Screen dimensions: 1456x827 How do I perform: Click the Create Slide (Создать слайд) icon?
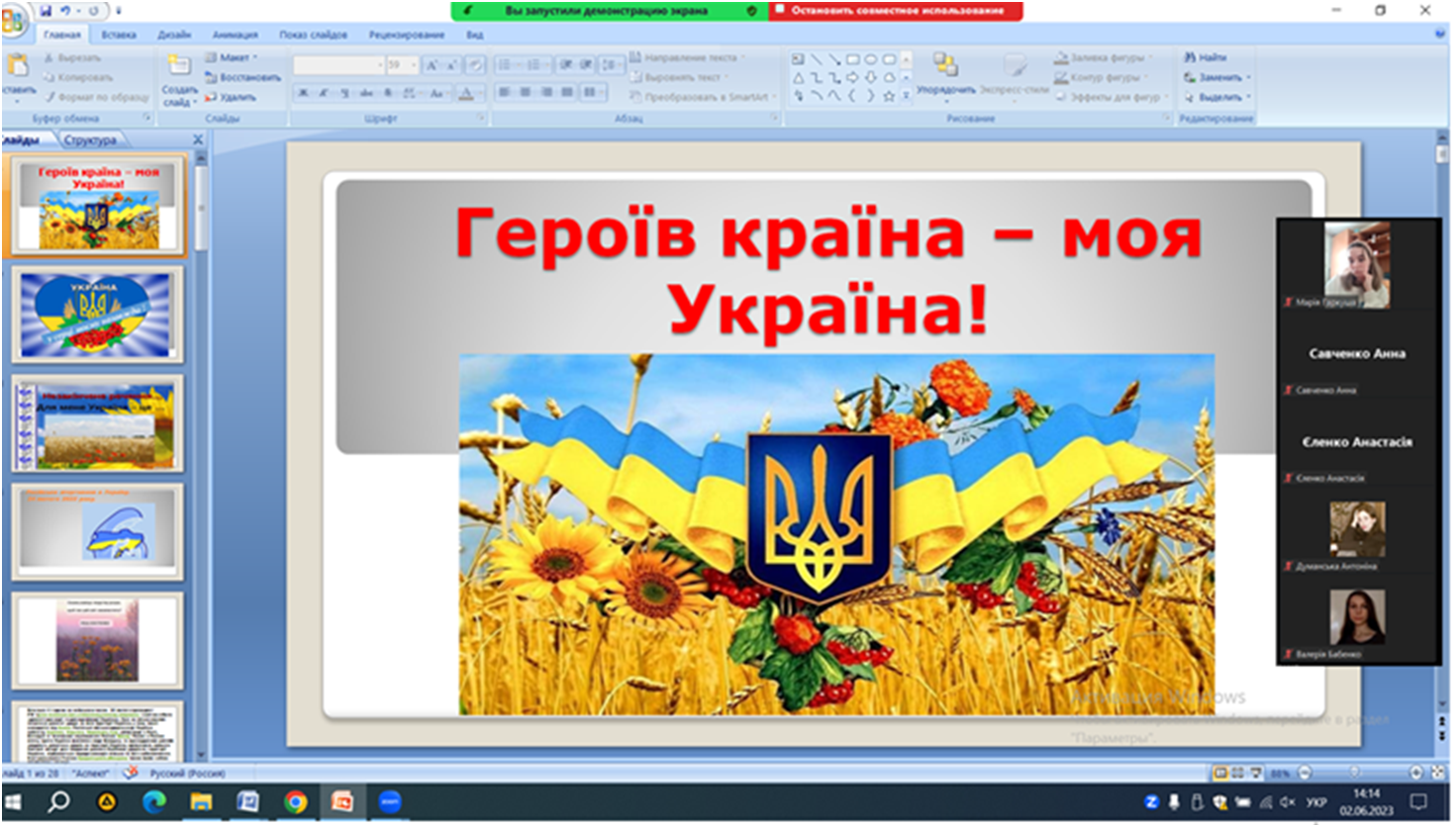click(x=179, y=67)
